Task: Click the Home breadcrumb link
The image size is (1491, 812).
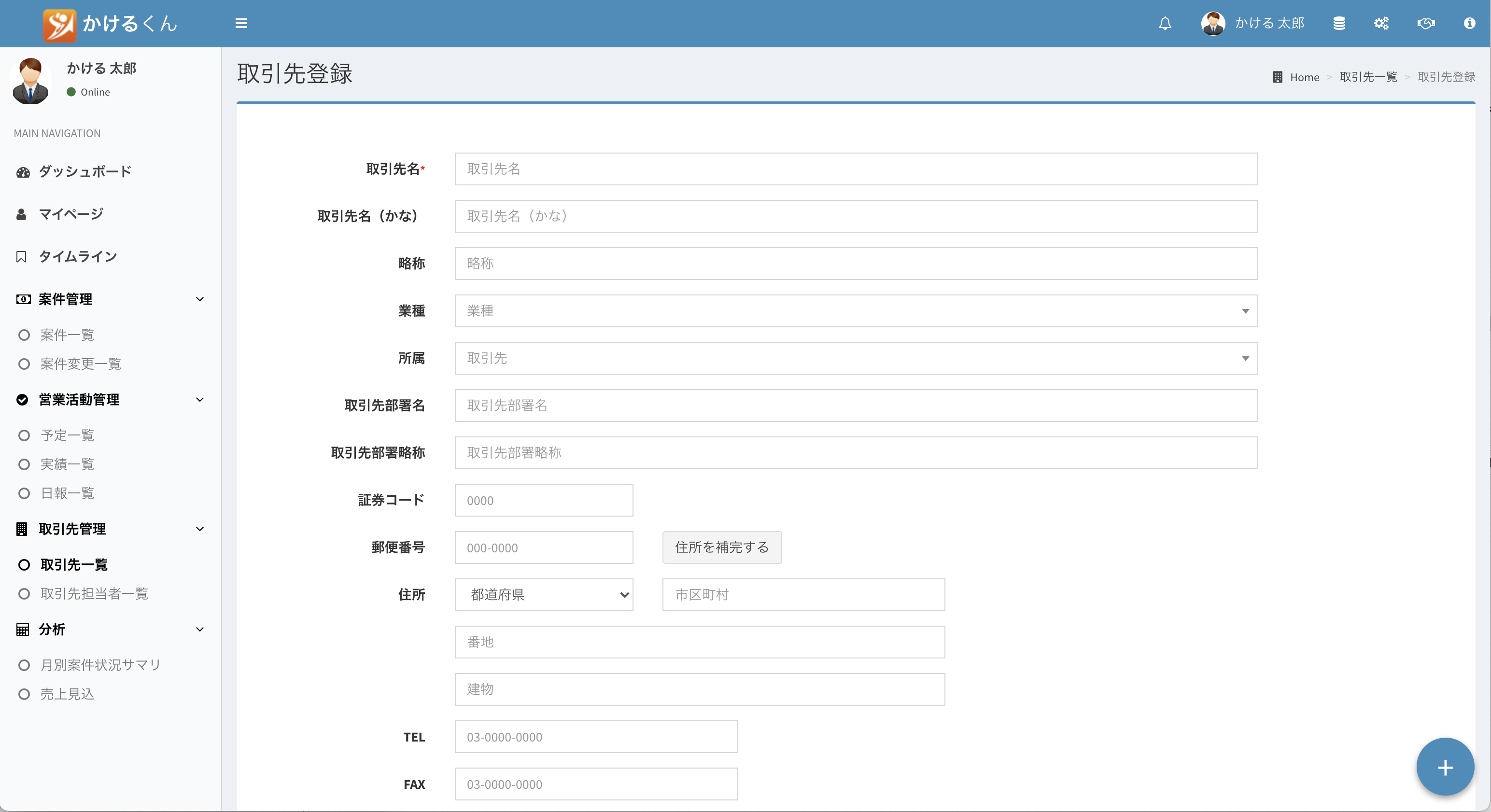Action: click(x=1305, y=77)
